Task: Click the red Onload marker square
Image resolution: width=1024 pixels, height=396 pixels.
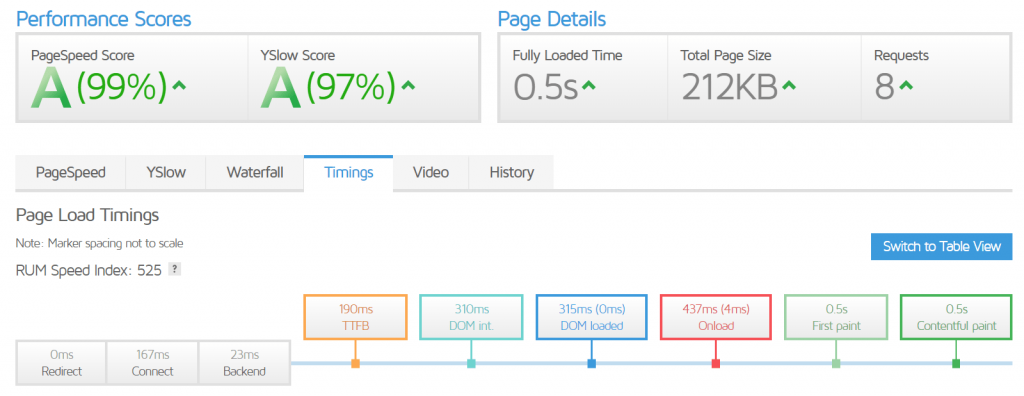Action: (716, 363)
